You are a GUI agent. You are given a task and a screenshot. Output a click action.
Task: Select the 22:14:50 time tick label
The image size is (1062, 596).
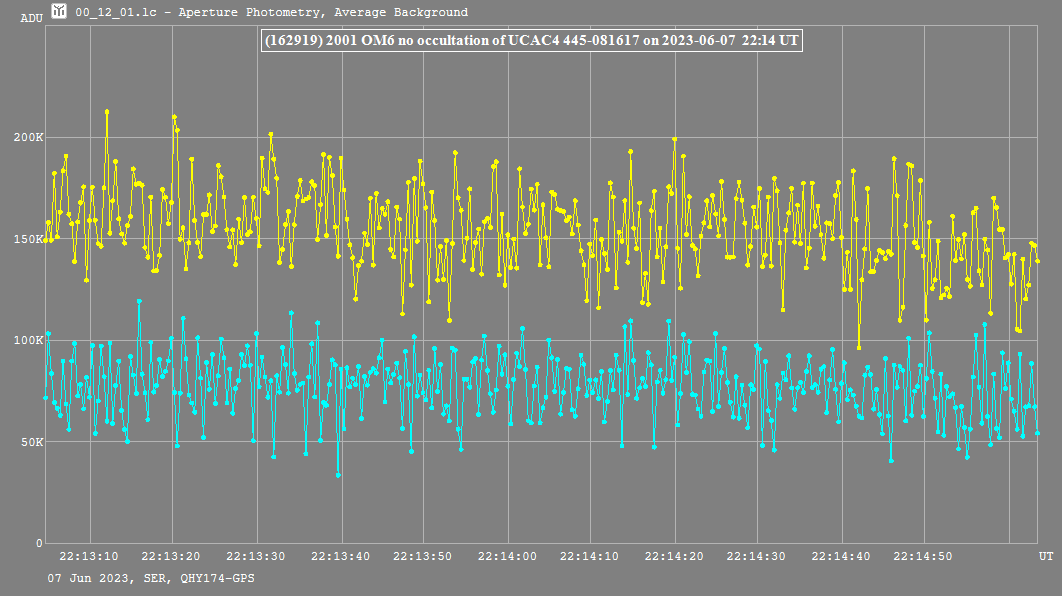click(x=923, y=556)
